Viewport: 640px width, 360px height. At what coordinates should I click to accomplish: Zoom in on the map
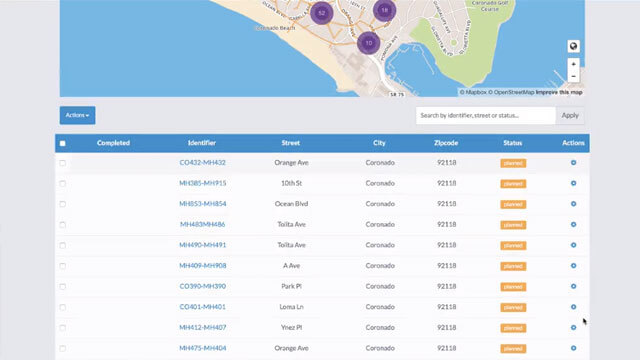[573, 64]
